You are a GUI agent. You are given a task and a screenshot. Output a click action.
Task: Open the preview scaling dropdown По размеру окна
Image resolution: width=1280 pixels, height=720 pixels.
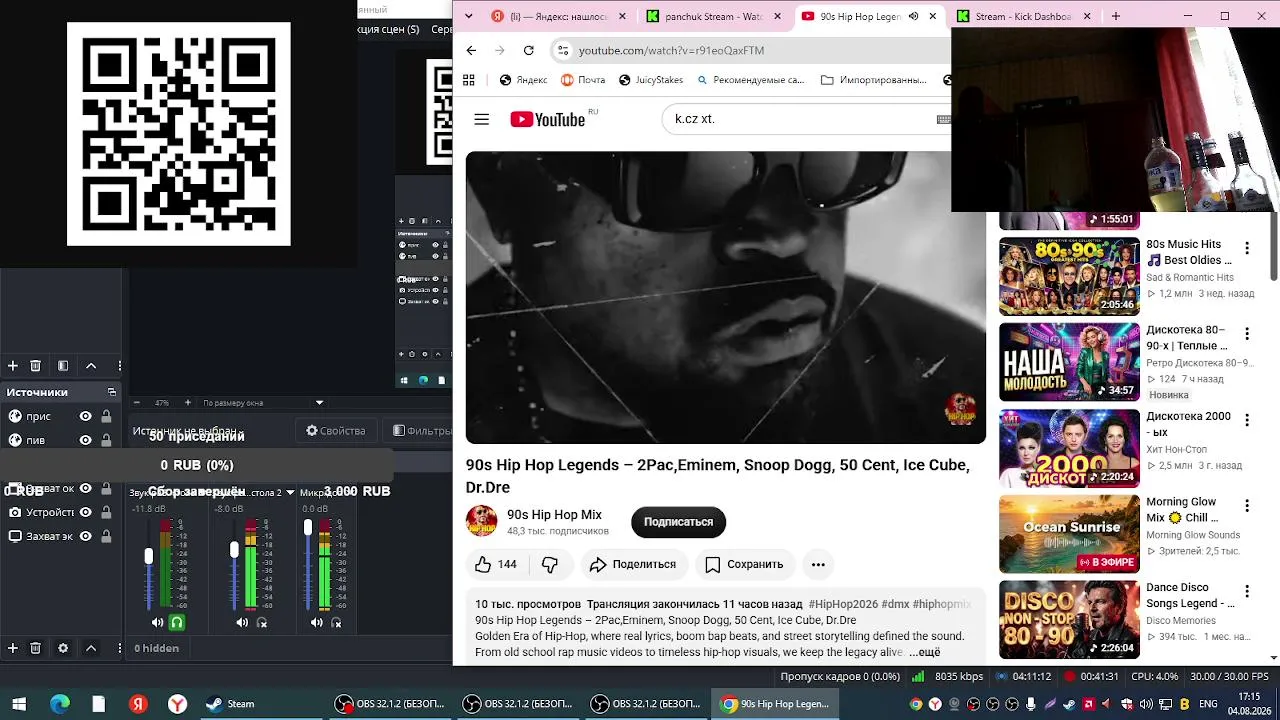(263, 403)
